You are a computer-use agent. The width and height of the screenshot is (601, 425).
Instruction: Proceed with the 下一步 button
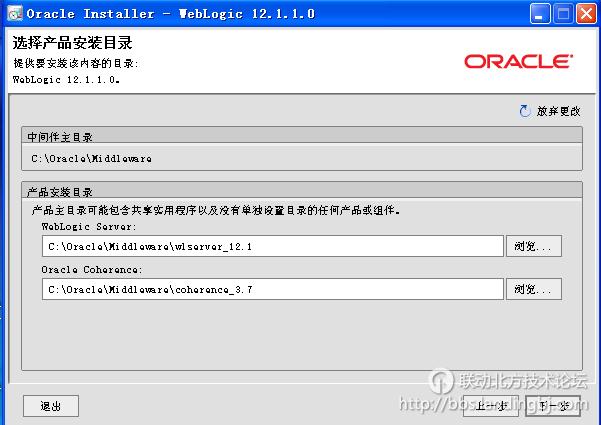pos(553,406)
